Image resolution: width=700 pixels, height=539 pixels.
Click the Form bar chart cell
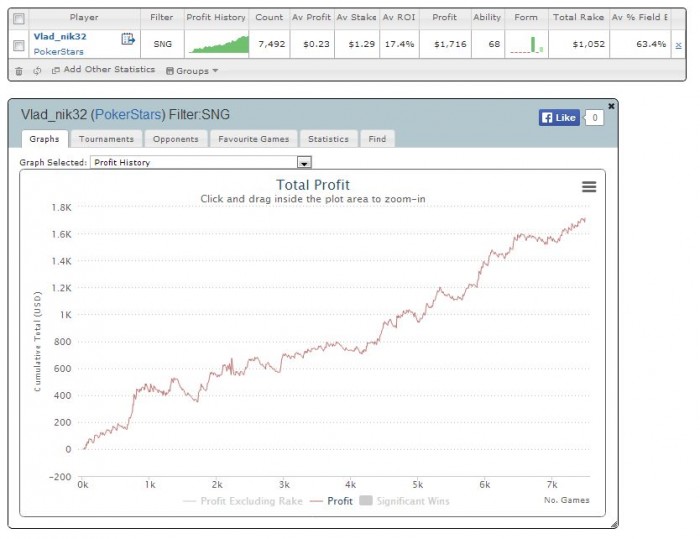click(x=526, y=44)
